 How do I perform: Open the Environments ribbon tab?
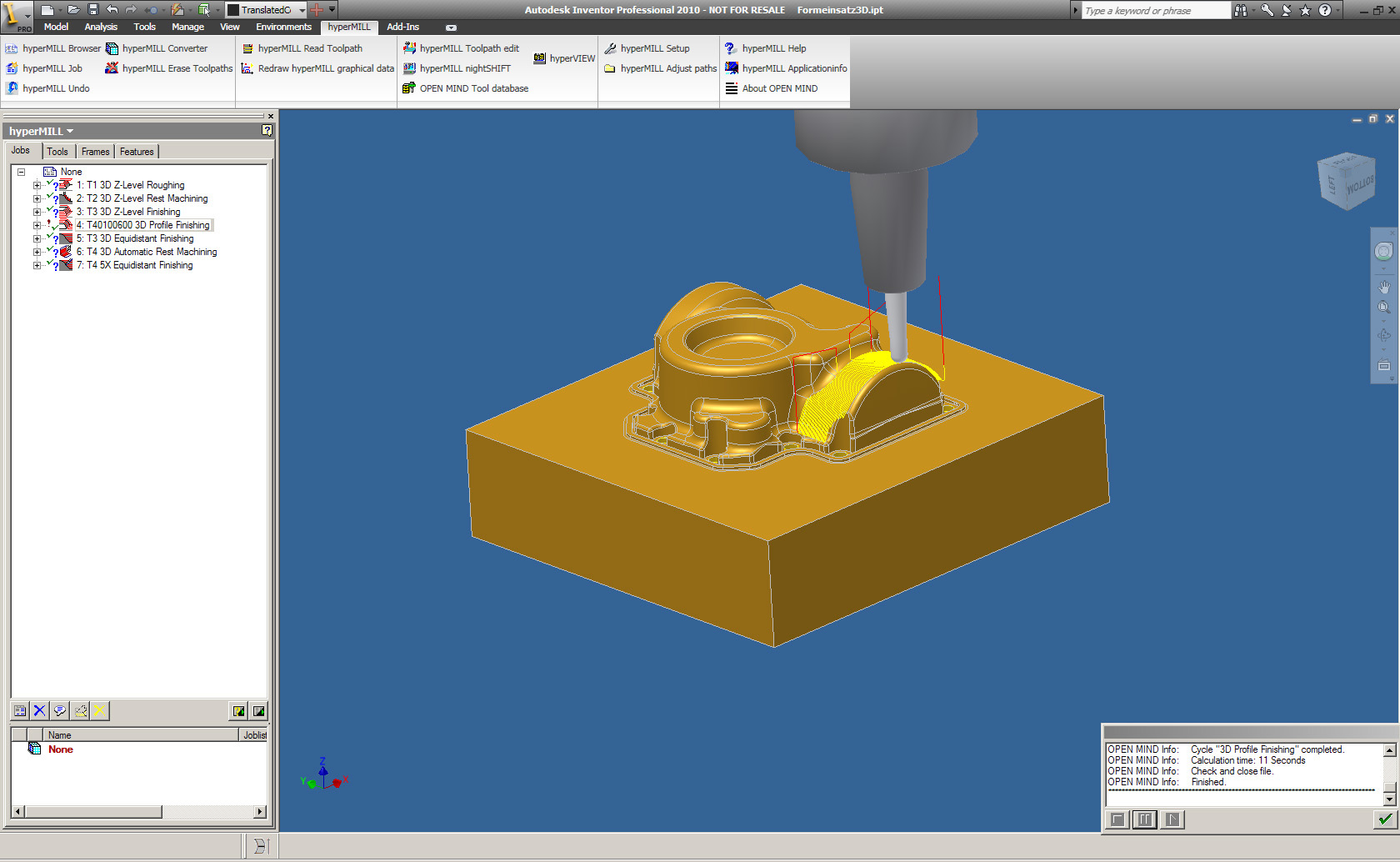point(283,27)
